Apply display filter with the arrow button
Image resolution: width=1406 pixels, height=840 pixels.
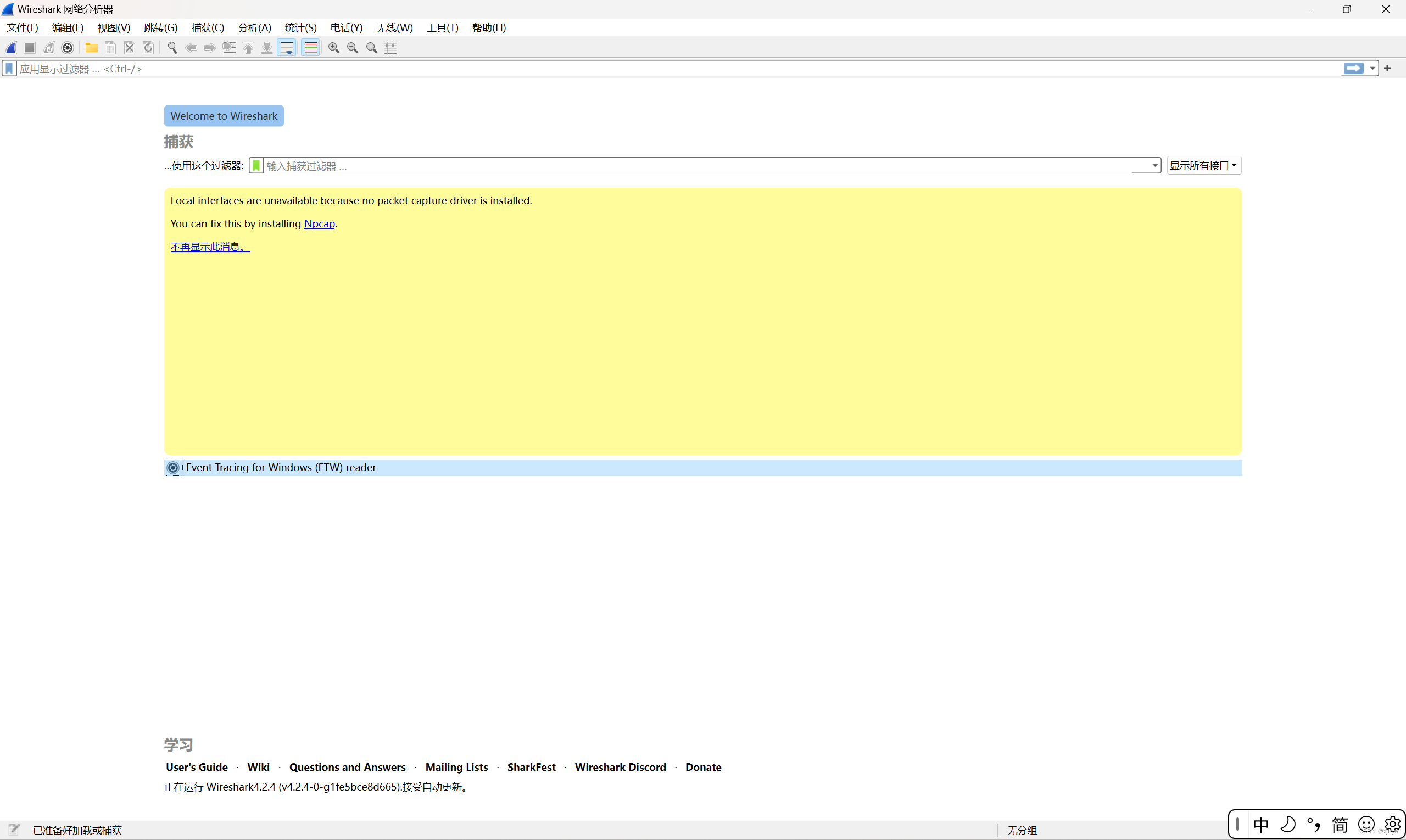(1354, 69)
